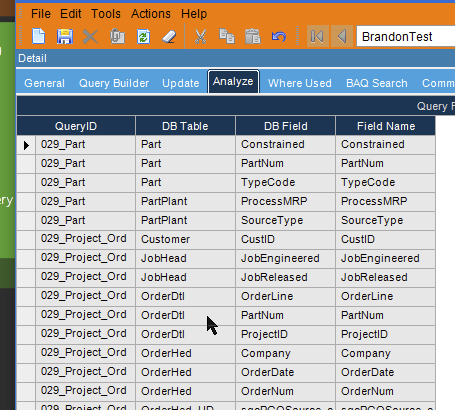Viewport: 455px width, 410px height.
Task: Click the Refresh toolbar icon
Action: click(143, 36)
